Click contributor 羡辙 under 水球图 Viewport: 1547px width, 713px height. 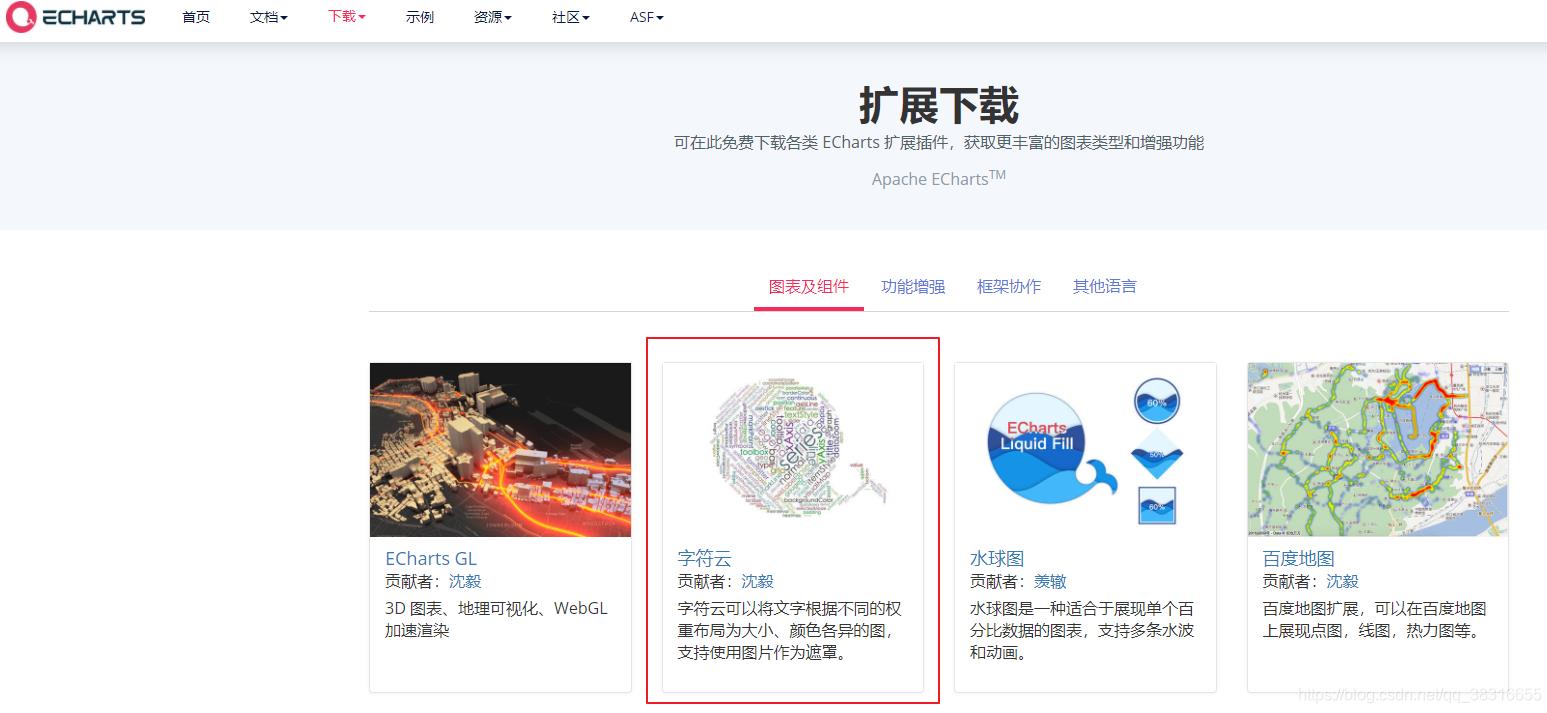(1050, 581)
